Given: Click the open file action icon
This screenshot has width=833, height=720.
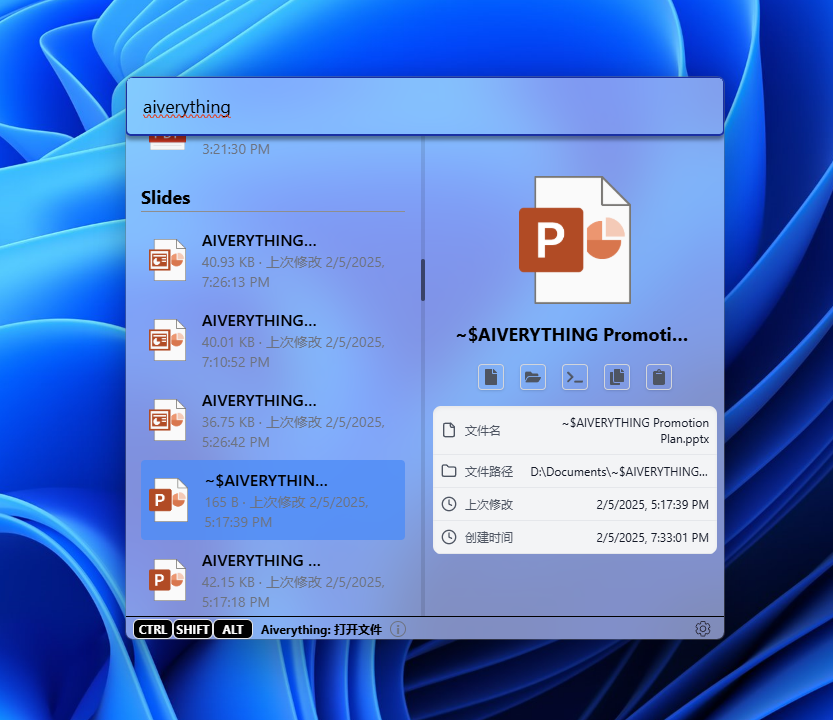Looking at the screenshot, I should [x=490, y=377].
